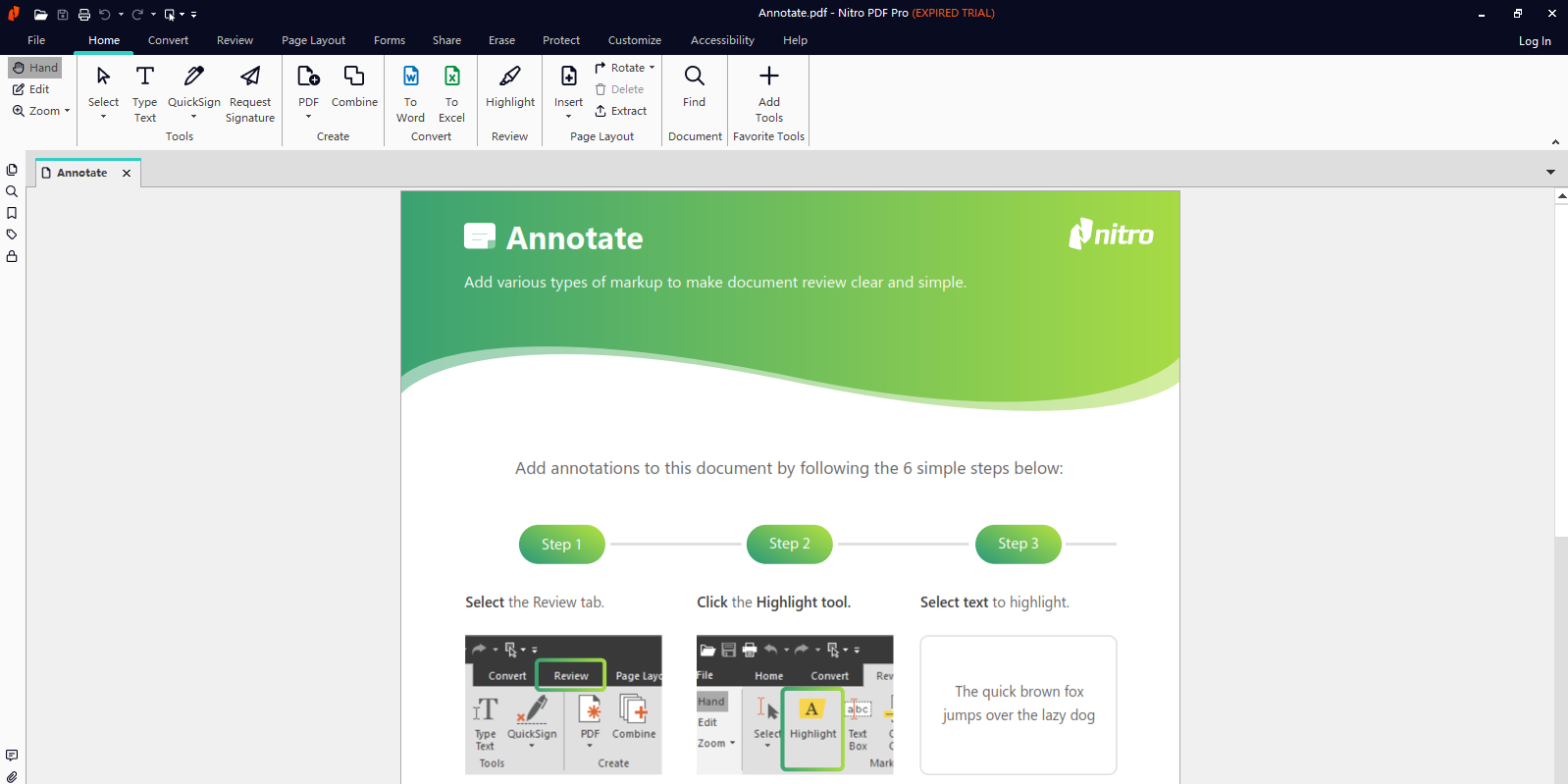Open the Forms ribbon tab
This screenshot has height=784, width=1568.
point(390,40)
